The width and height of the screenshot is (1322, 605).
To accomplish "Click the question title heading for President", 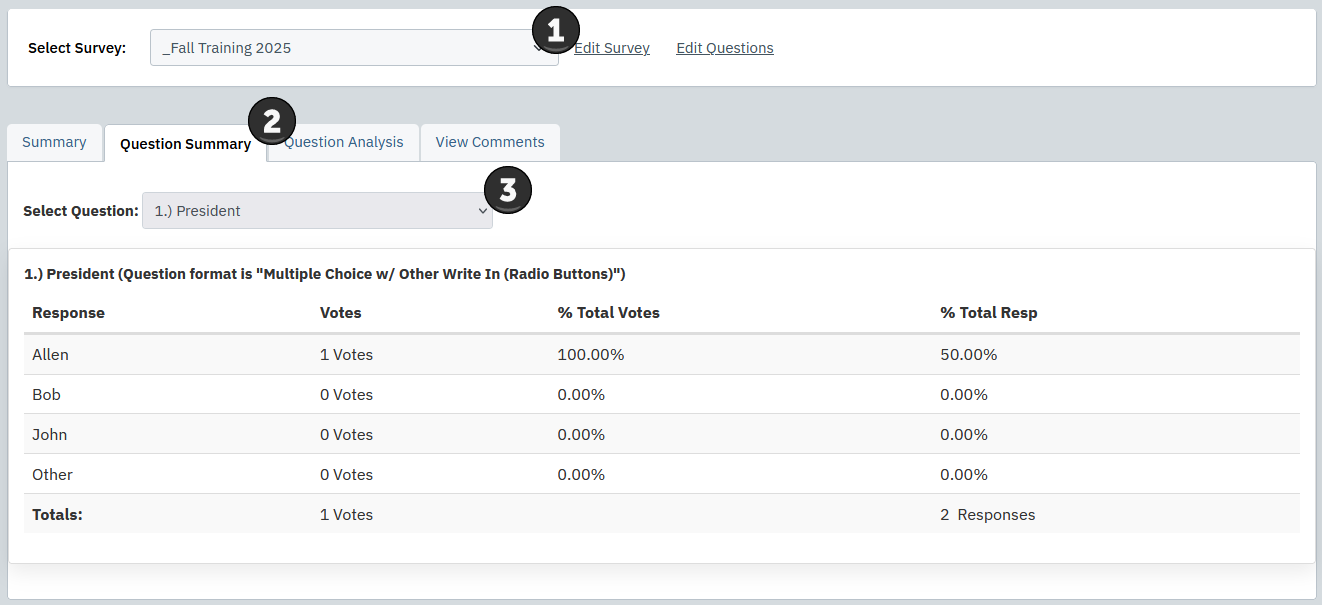I will point(324,273).
